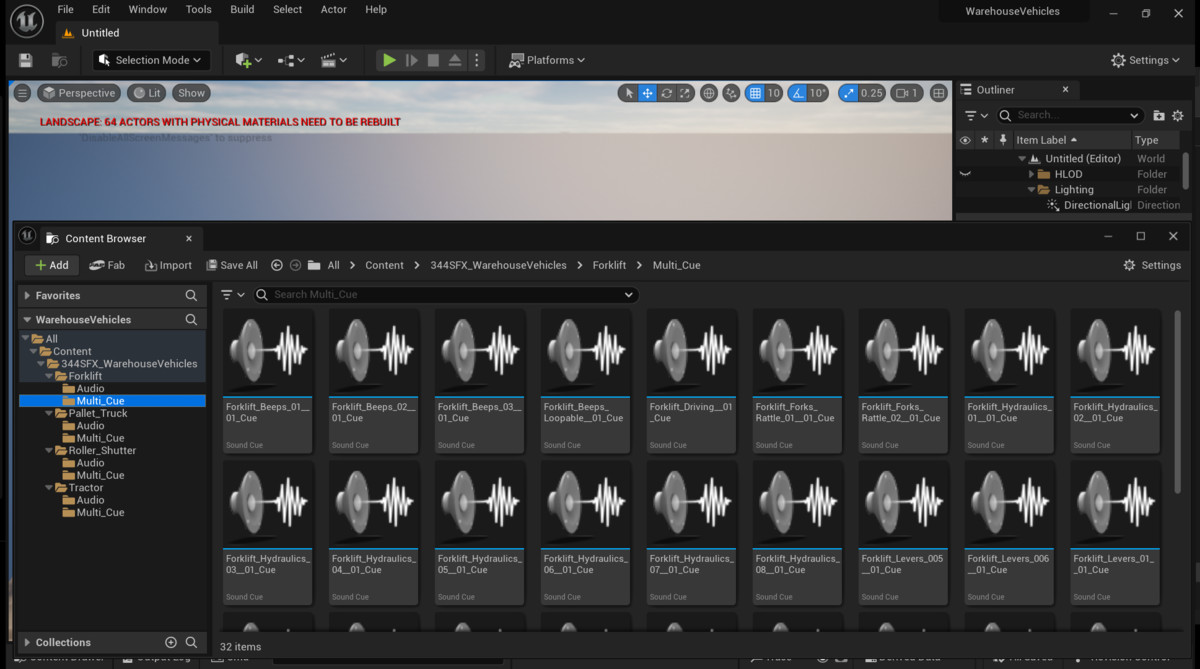Viewport: 1200px width, 669px height.
Task: Open the top-right toolbar Settings dropdown
Action: 1146,60
